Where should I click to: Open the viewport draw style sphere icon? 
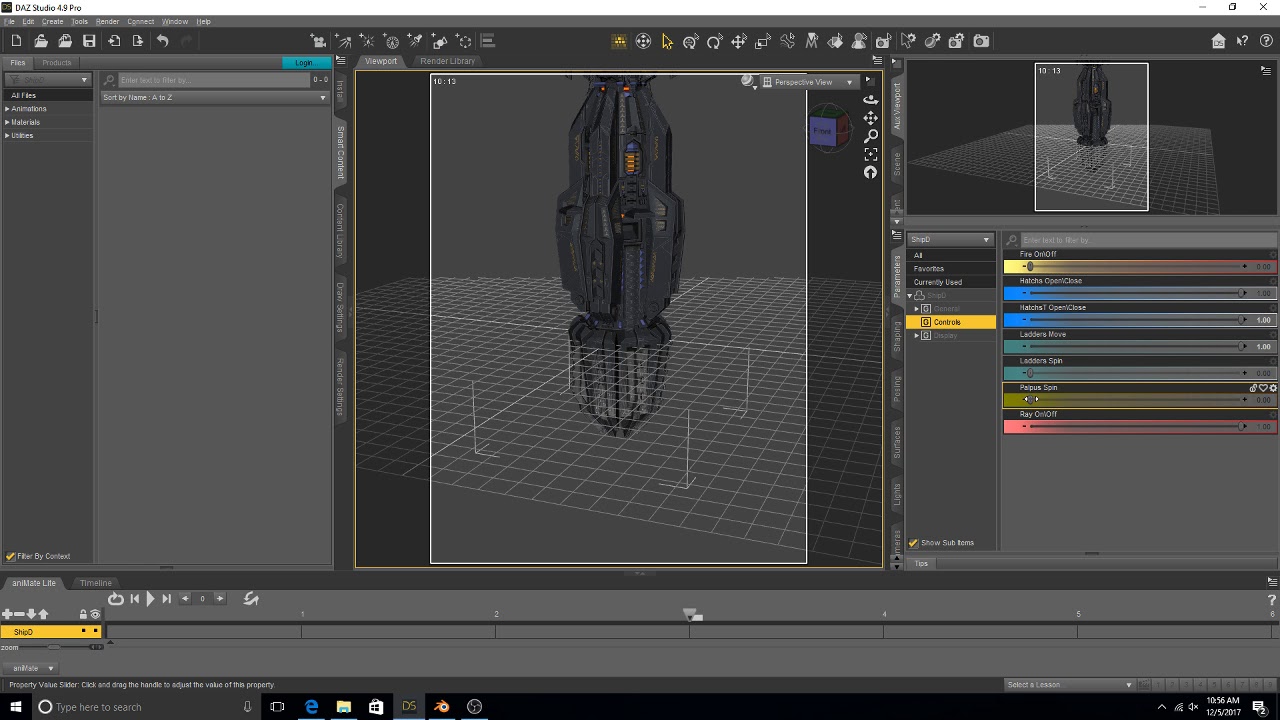(748, 82)
